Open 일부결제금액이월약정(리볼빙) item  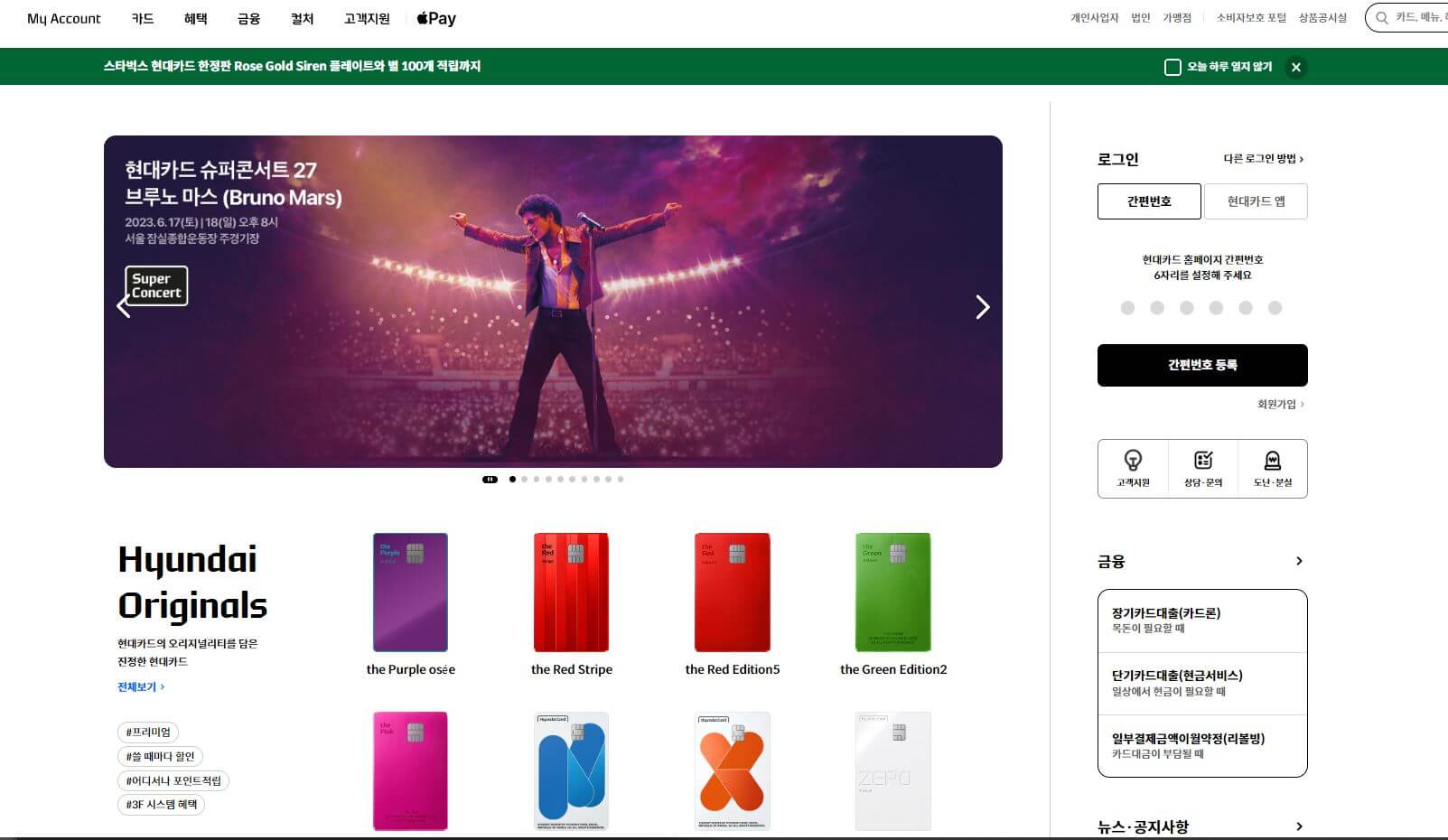1202,746
